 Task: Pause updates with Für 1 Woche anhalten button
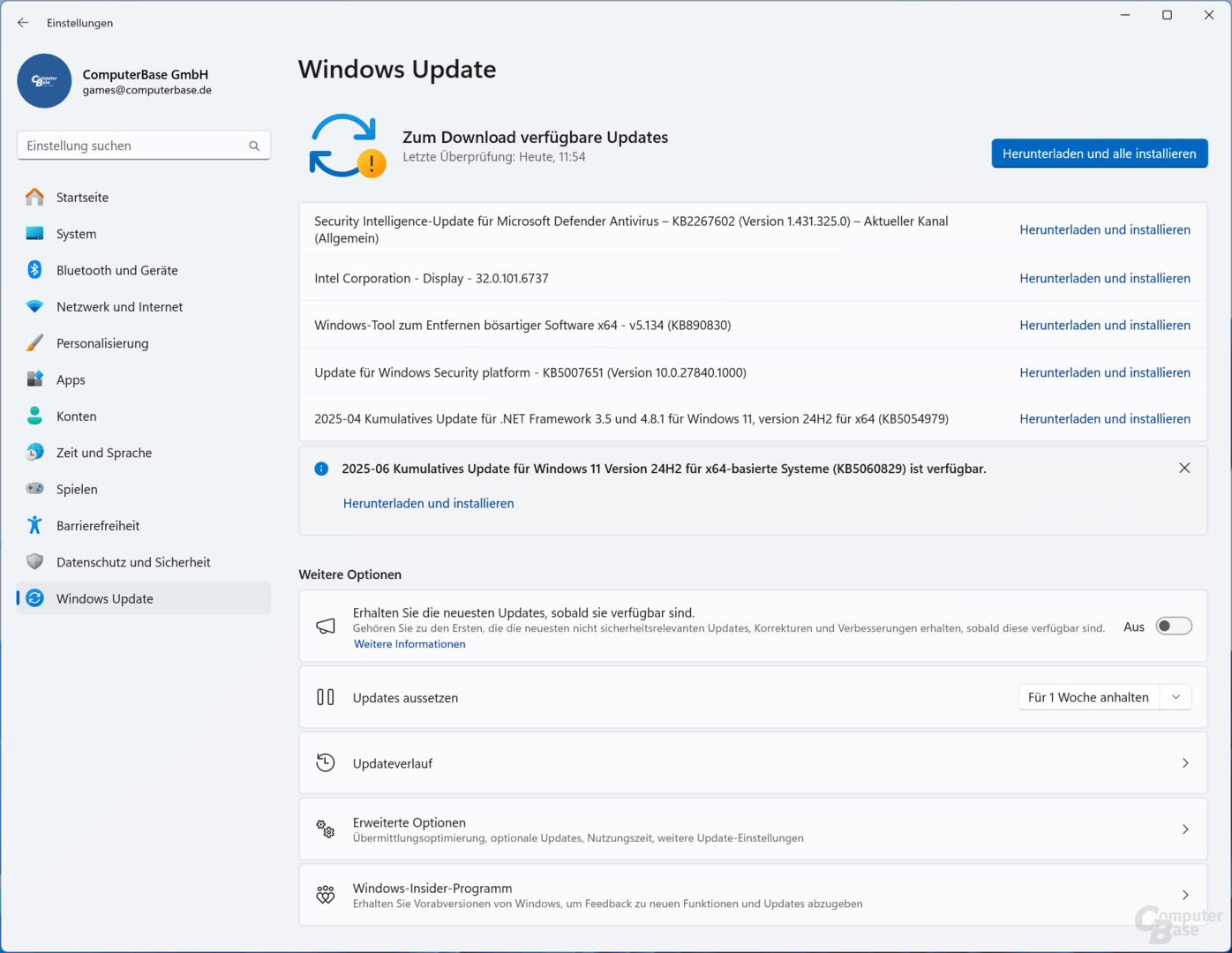coord(1088,697)
